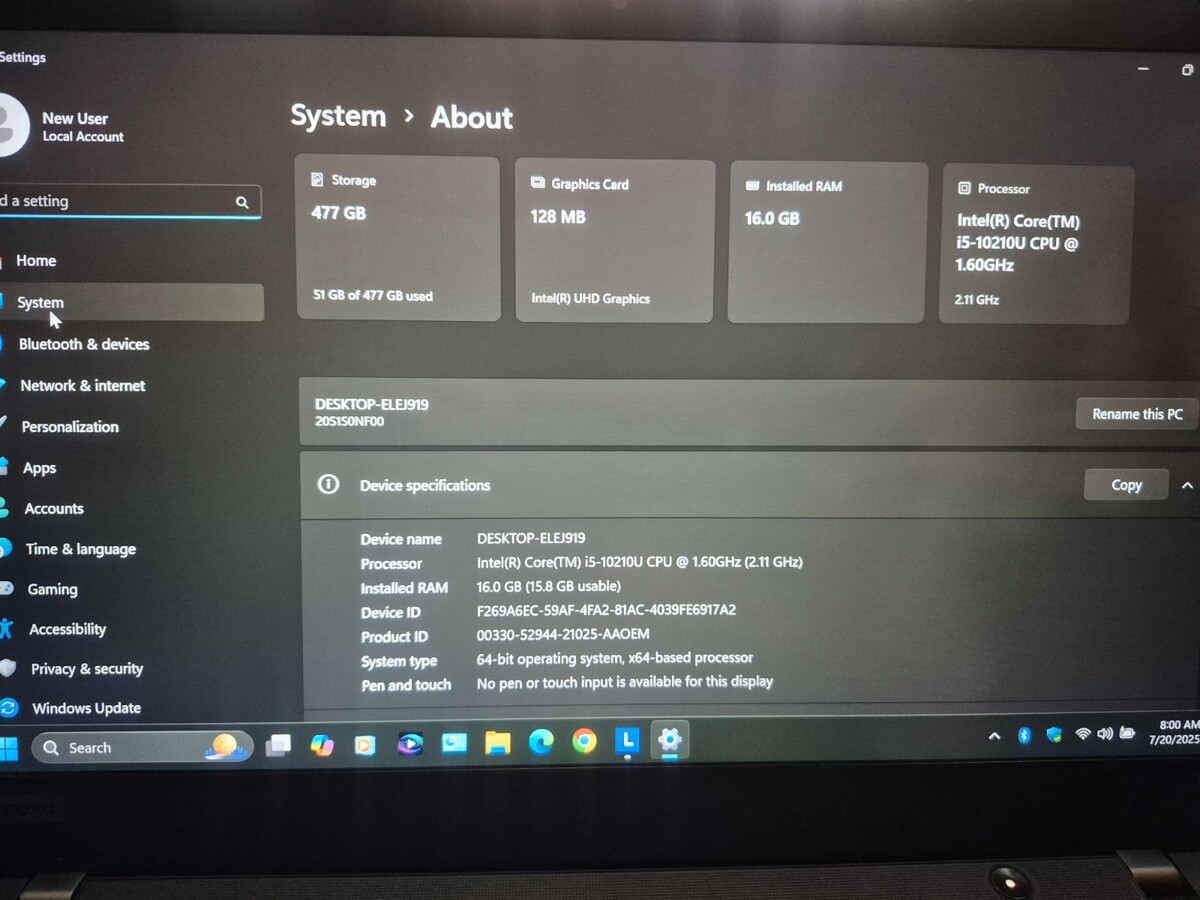
Task: Open the purple eye app in taskbar
Action: (x=410, y=744)
